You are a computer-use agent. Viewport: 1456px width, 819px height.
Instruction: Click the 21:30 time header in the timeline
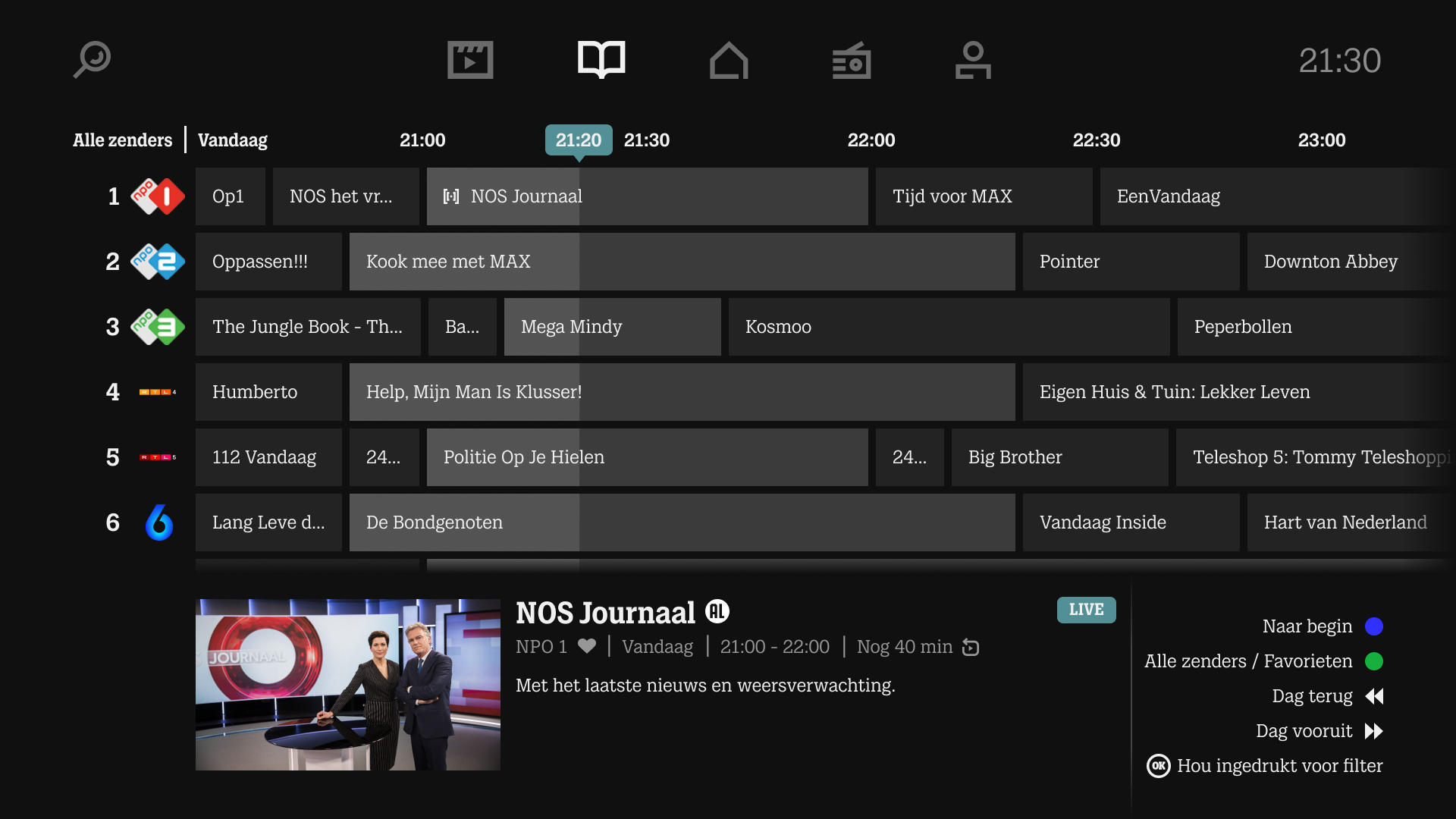click(647, 140)
